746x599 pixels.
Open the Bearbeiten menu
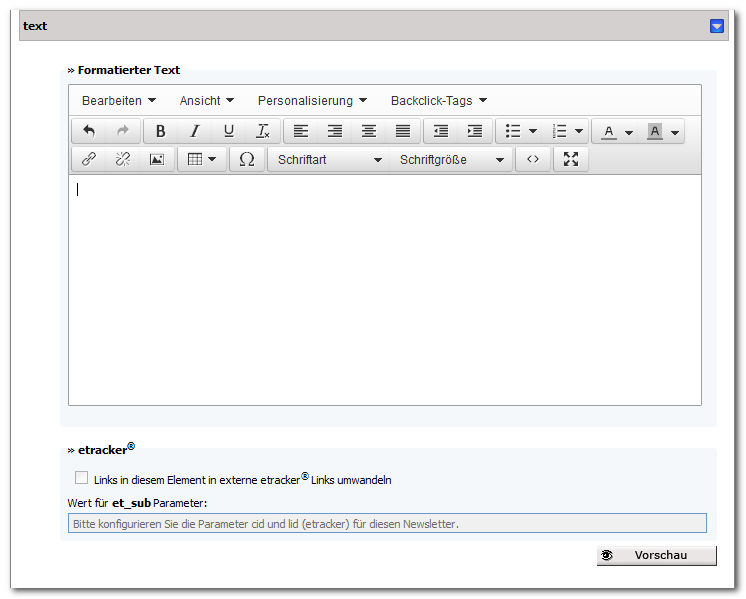[x=118, y=100]
